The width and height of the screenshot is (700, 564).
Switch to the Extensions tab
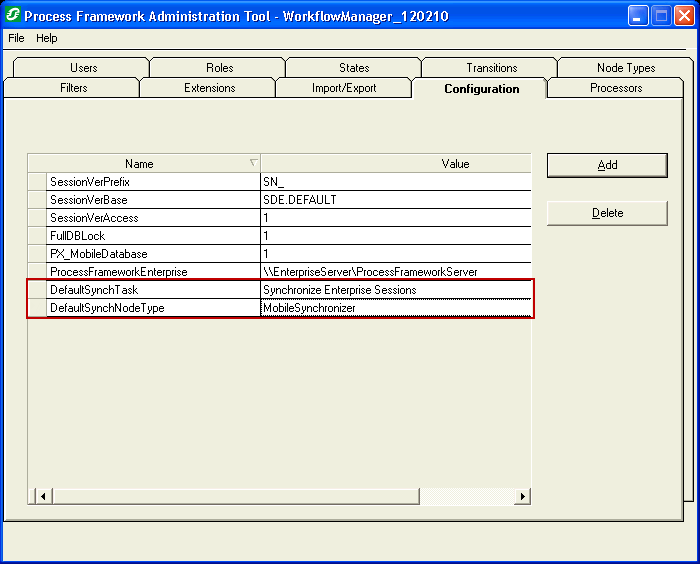coord(209,88)
